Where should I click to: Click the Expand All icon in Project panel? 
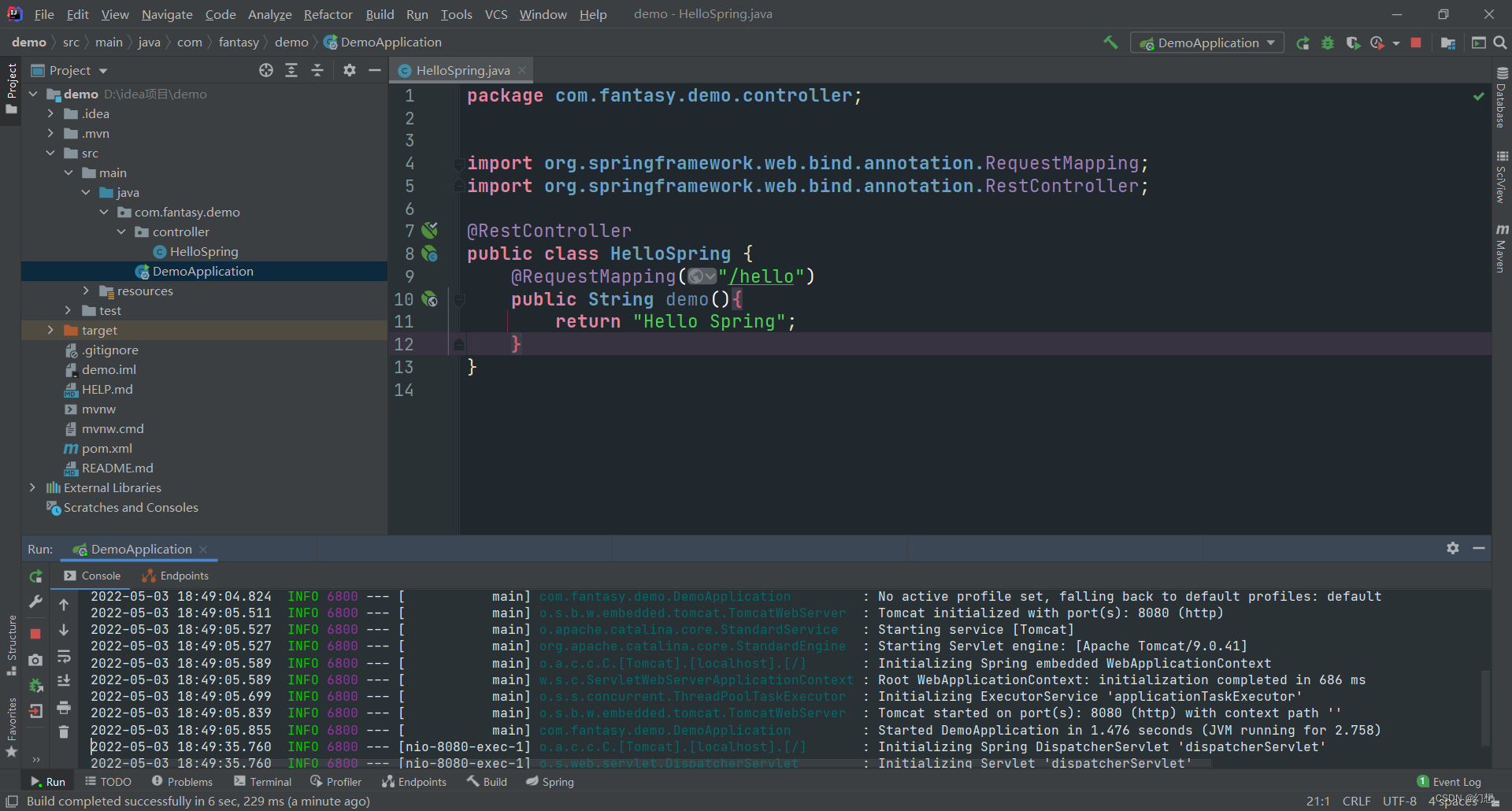click(291, 70)
